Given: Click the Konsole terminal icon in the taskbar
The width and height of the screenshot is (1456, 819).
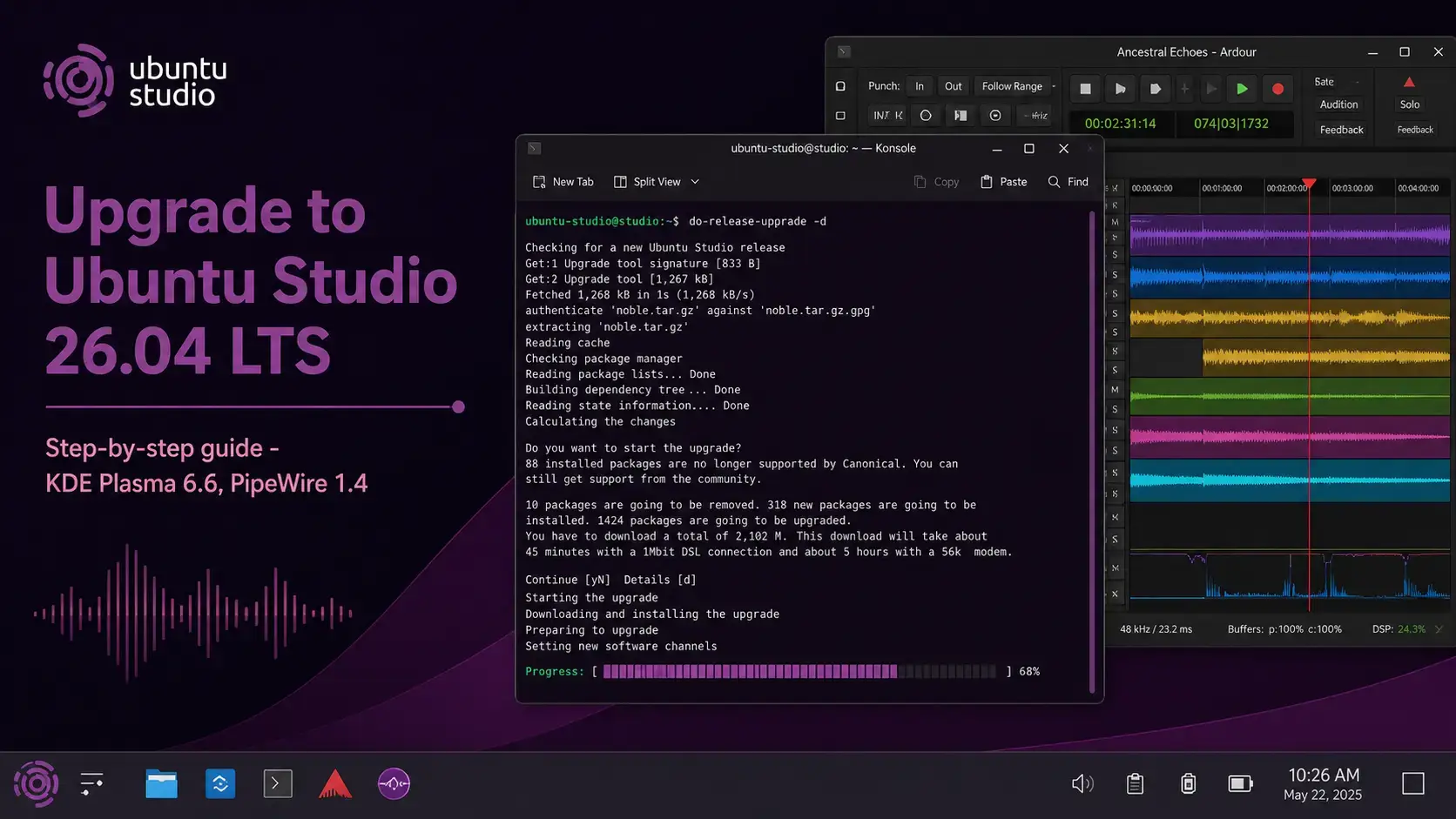Looking at the screenshot, I should tap(278, 783).
